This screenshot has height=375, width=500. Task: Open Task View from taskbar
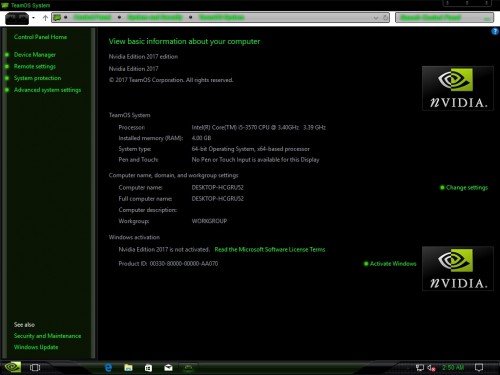coord(35,367)
